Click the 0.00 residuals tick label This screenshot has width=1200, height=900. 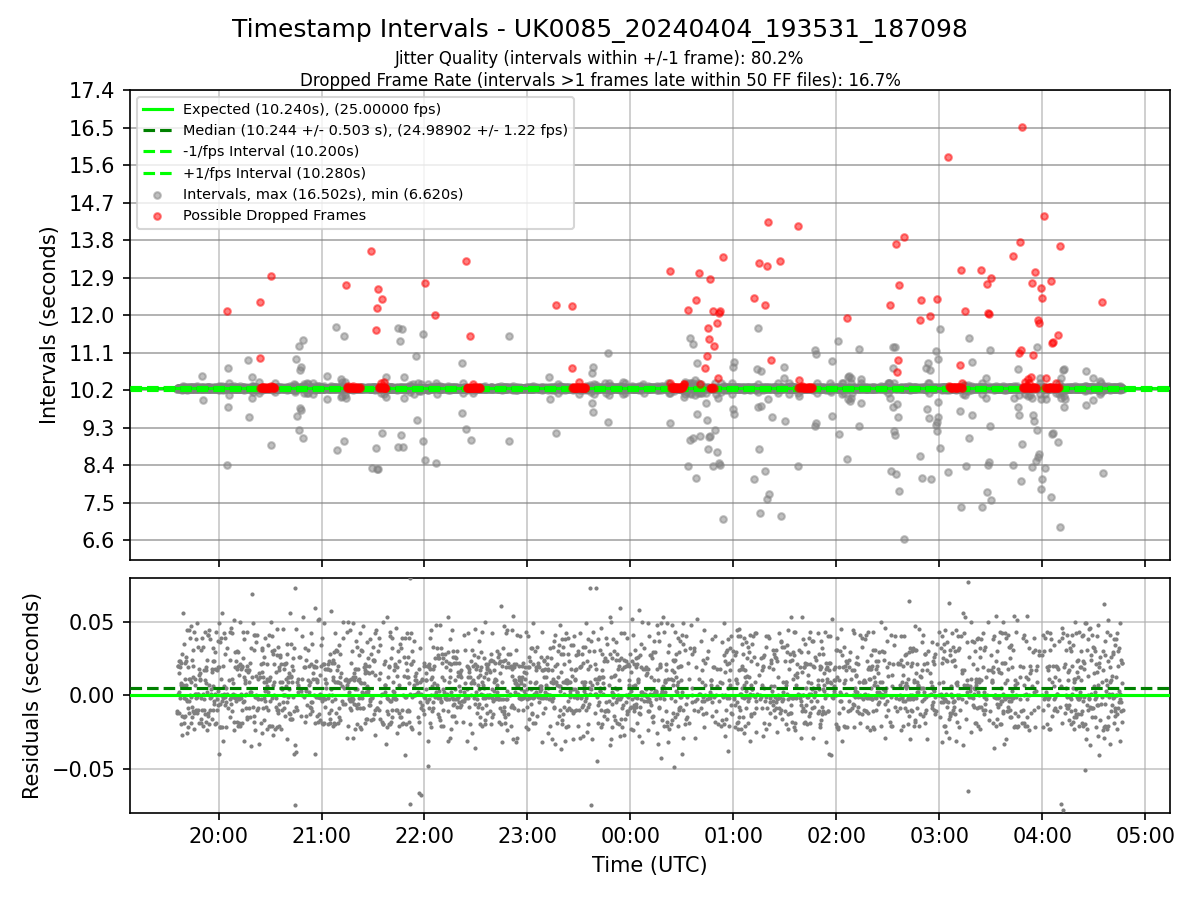[93, 695]
